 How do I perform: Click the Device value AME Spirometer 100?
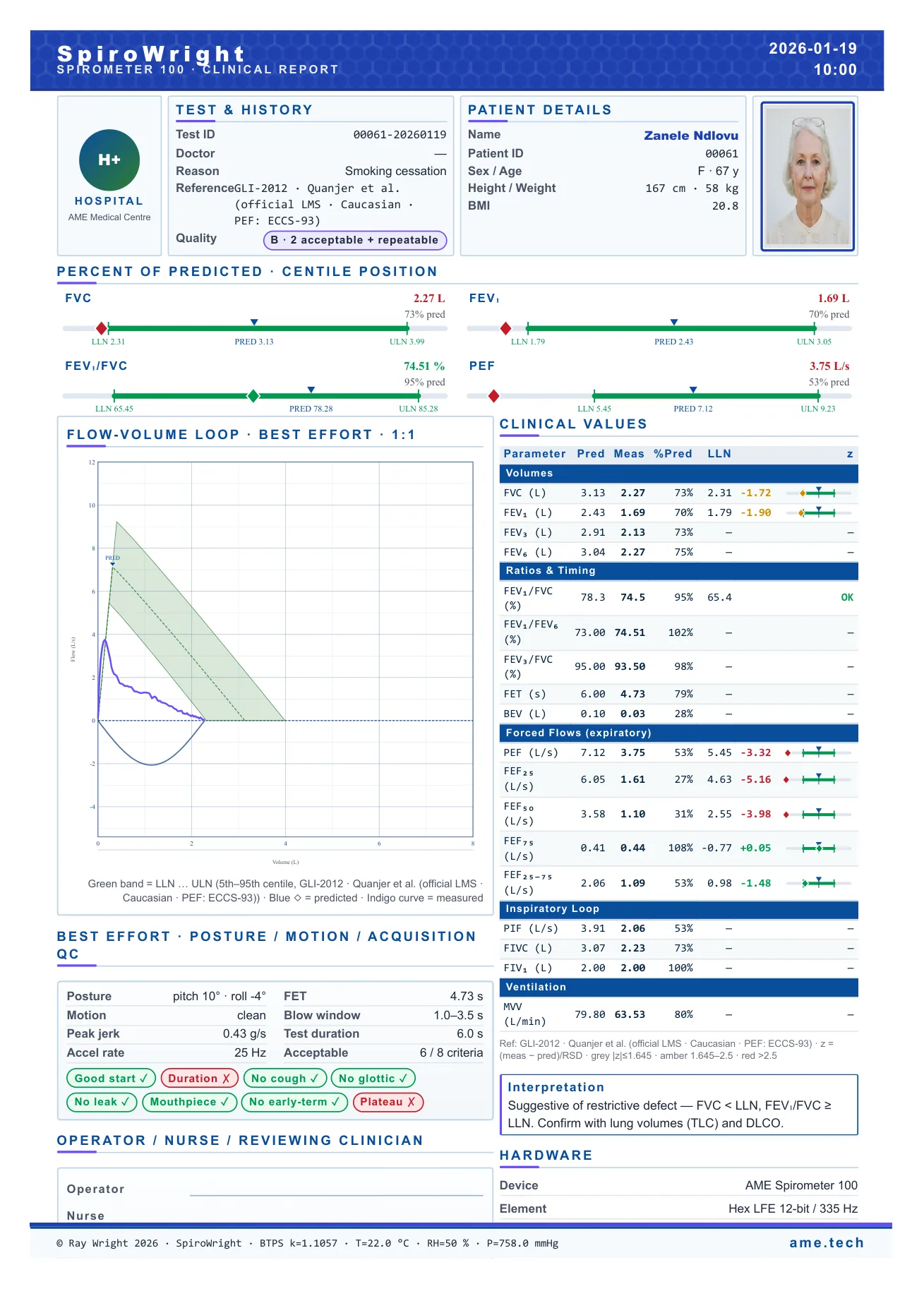pyautogui.click(x=801, y=1186)
